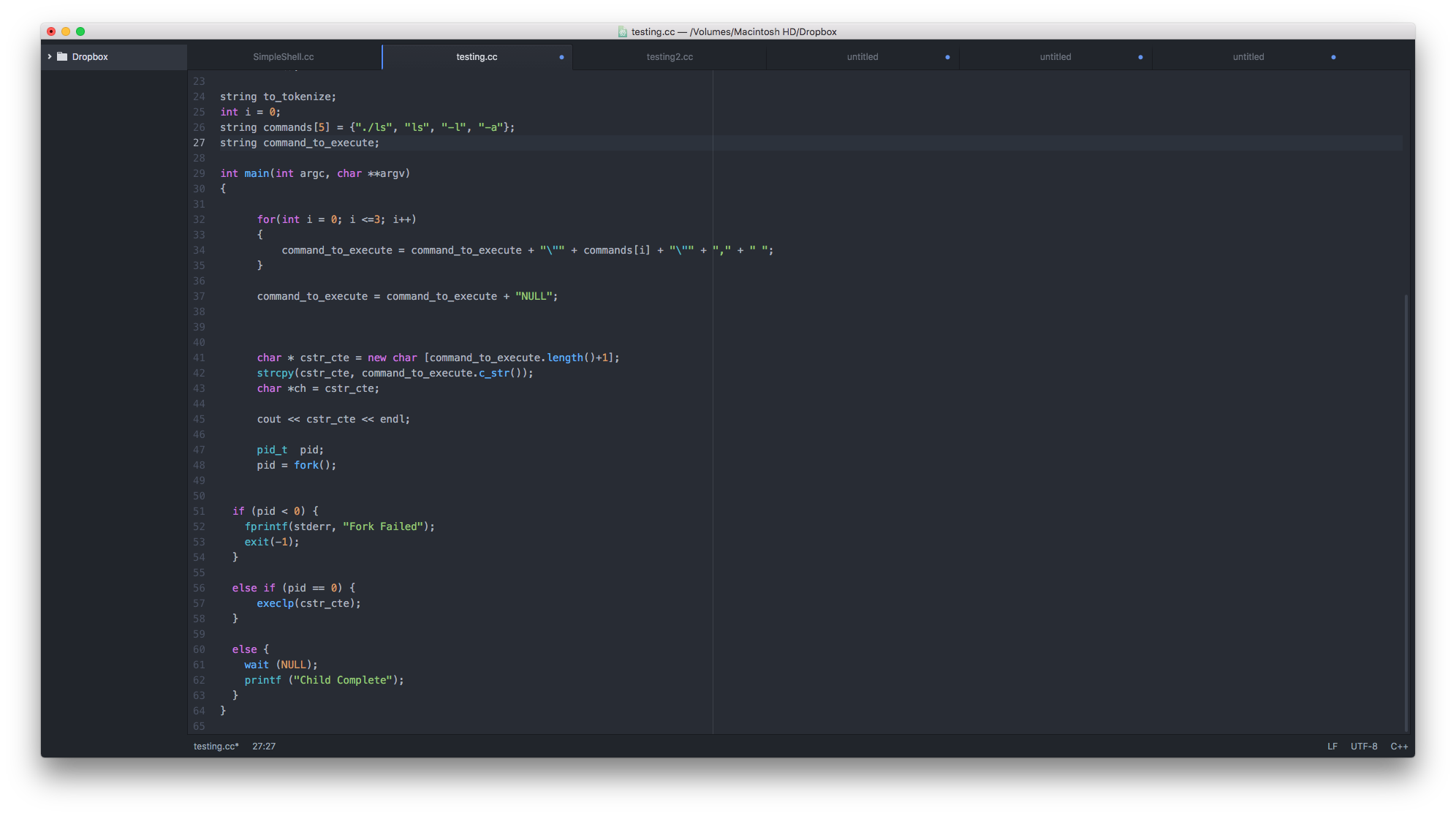Click the editor vertical scrollbar thumb

(x=1406, y=512)
